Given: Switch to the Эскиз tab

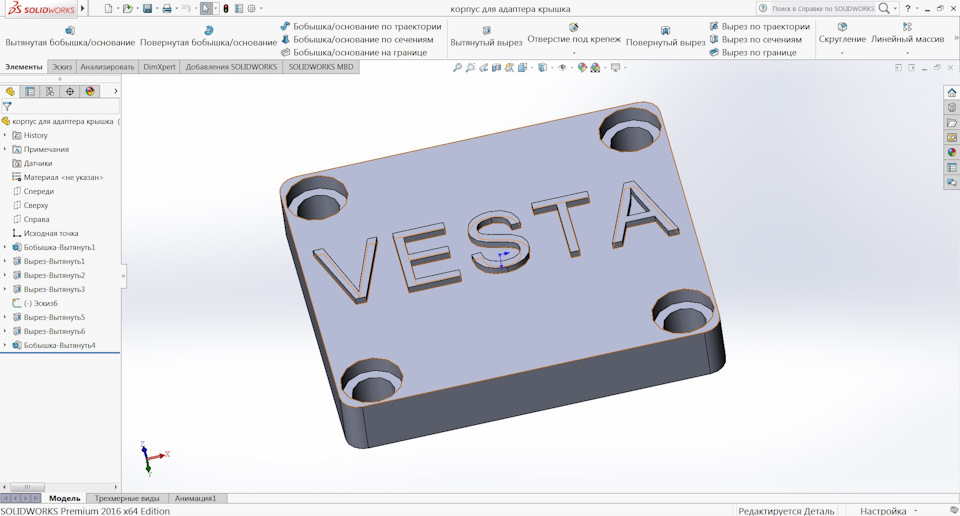Looking at the screenshot, I should (x=62, y=67).
